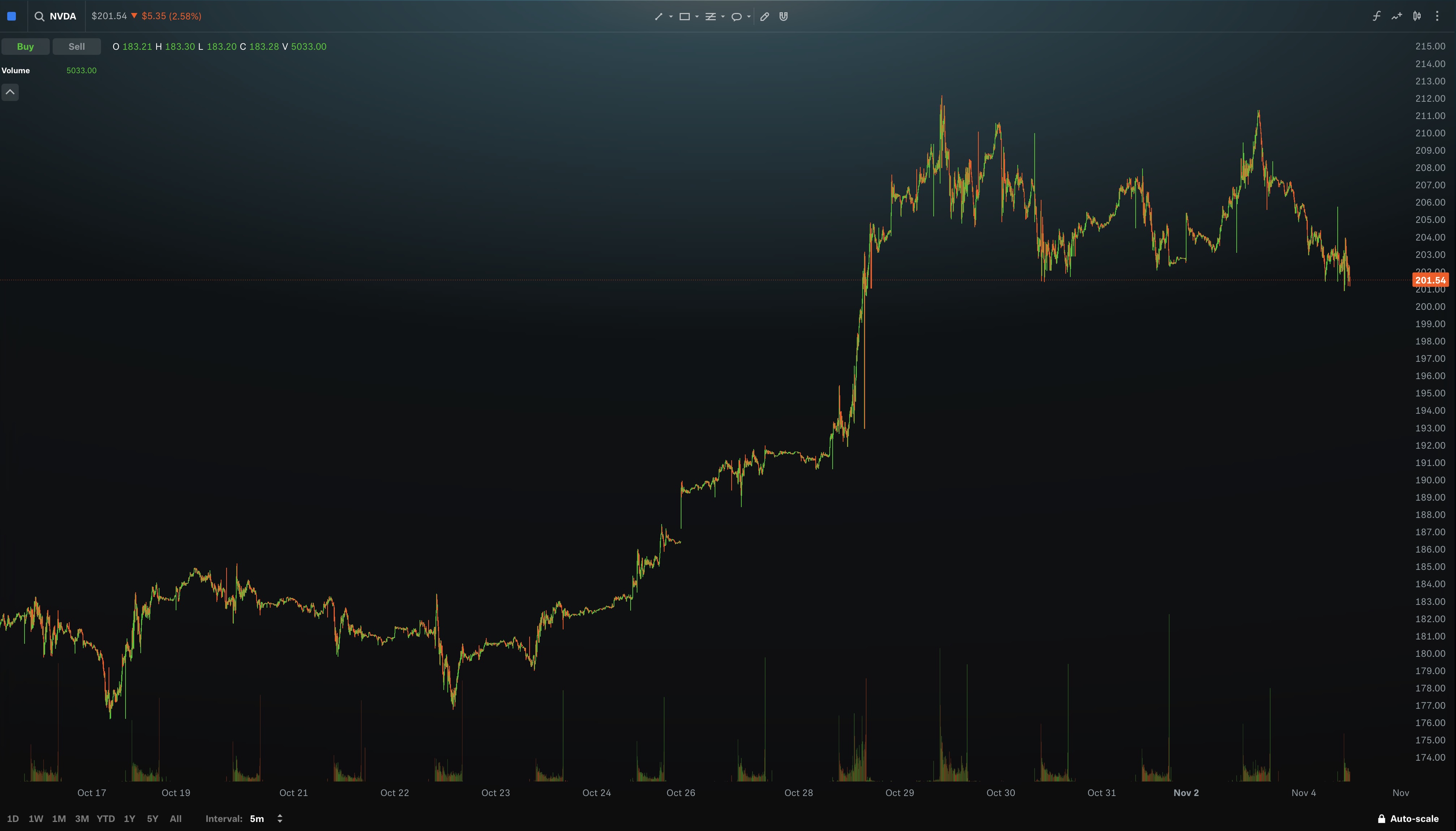Switch range to YTD
The height and width of the screenshot is (831, 1456).
coord(106,818)
